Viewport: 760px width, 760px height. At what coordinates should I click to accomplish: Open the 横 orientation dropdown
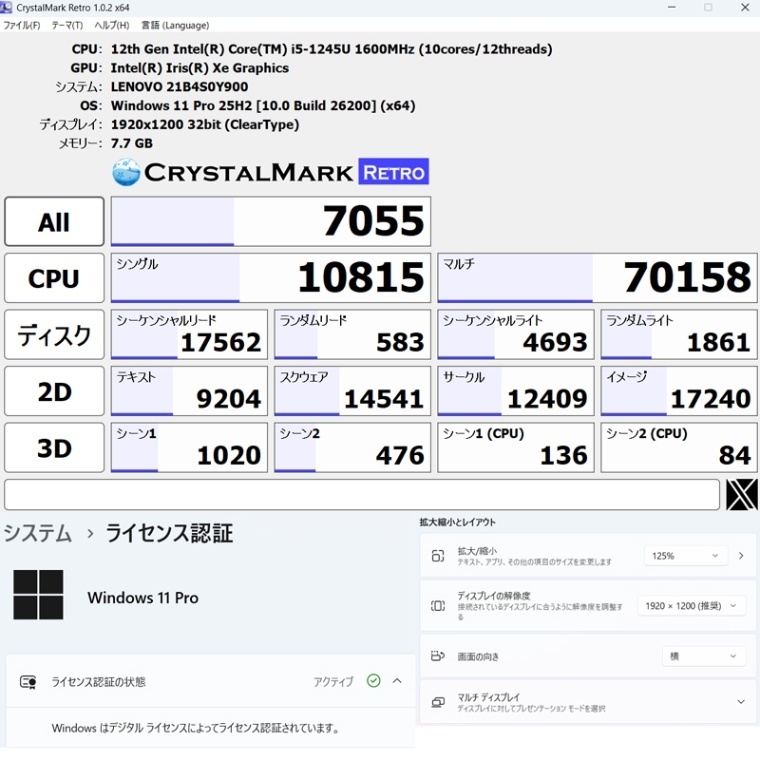click(703, 656)
